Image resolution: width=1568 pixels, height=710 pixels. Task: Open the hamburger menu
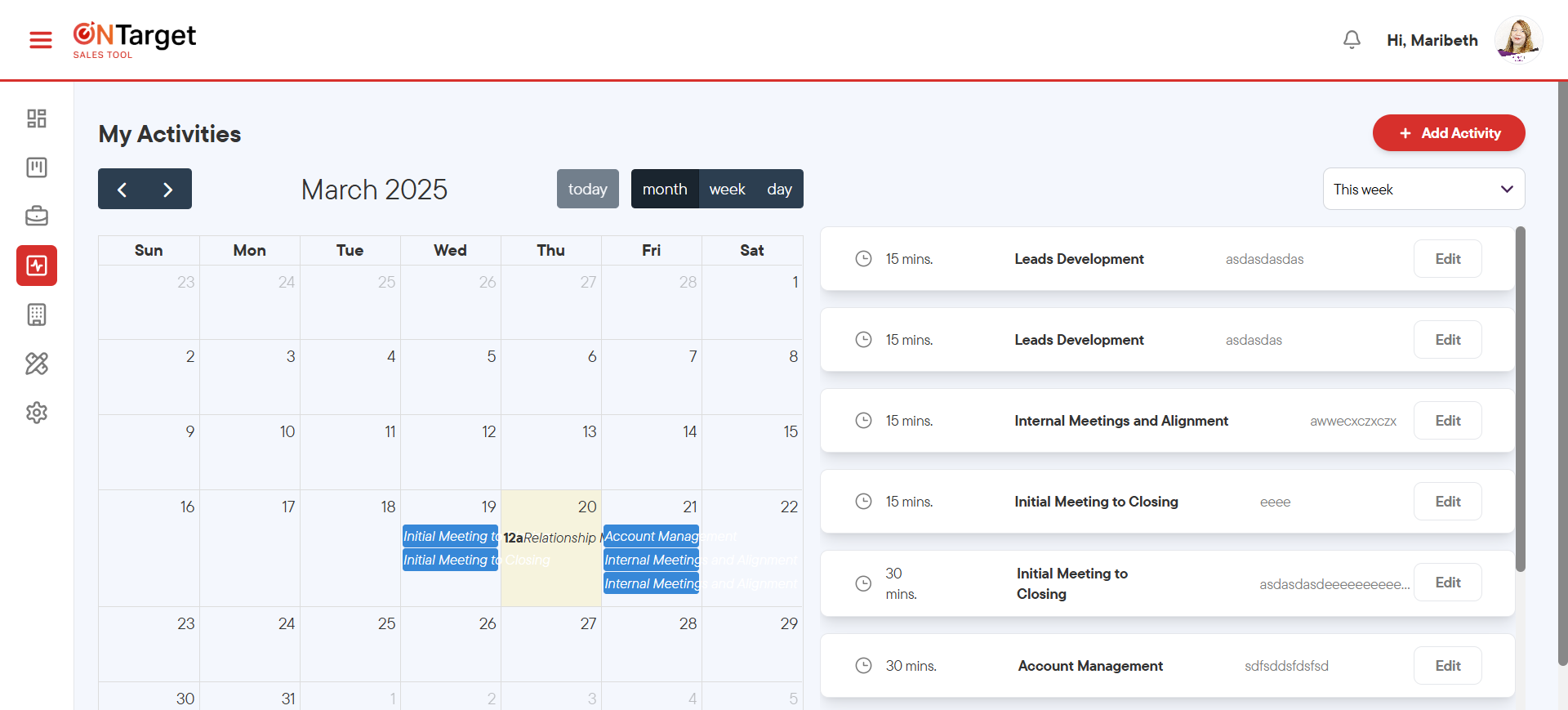pyautogui.click(x=41, y=40)
